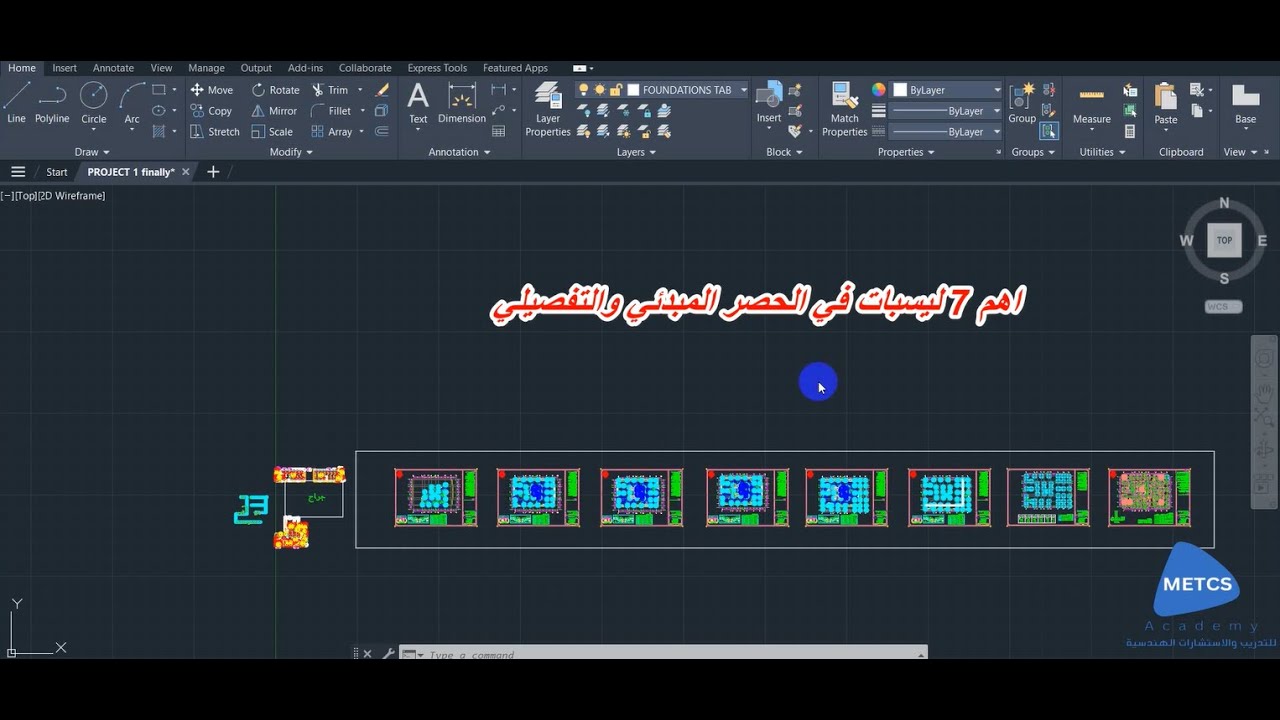The image size is (1280, 720).
Task: Switch to the Insert ribbon tab
Action: pos(64,68)
